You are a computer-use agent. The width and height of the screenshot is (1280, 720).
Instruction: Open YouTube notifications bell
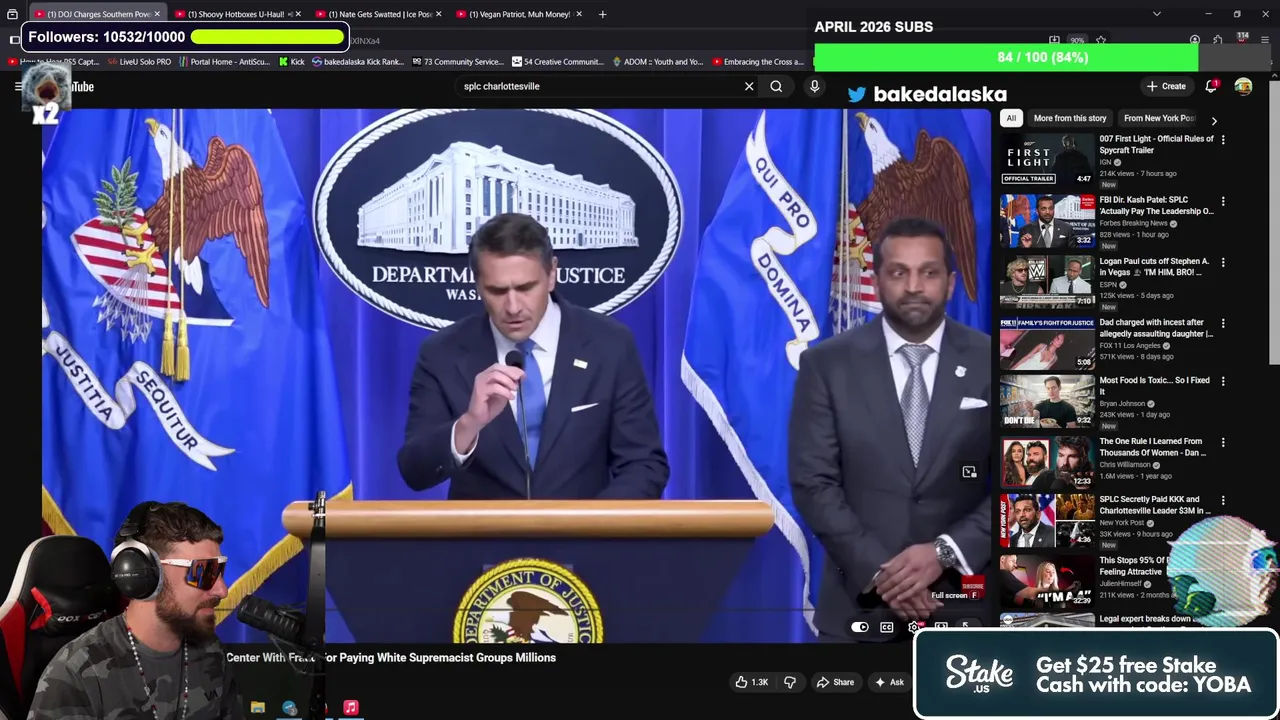click(x=1211, y=86)
